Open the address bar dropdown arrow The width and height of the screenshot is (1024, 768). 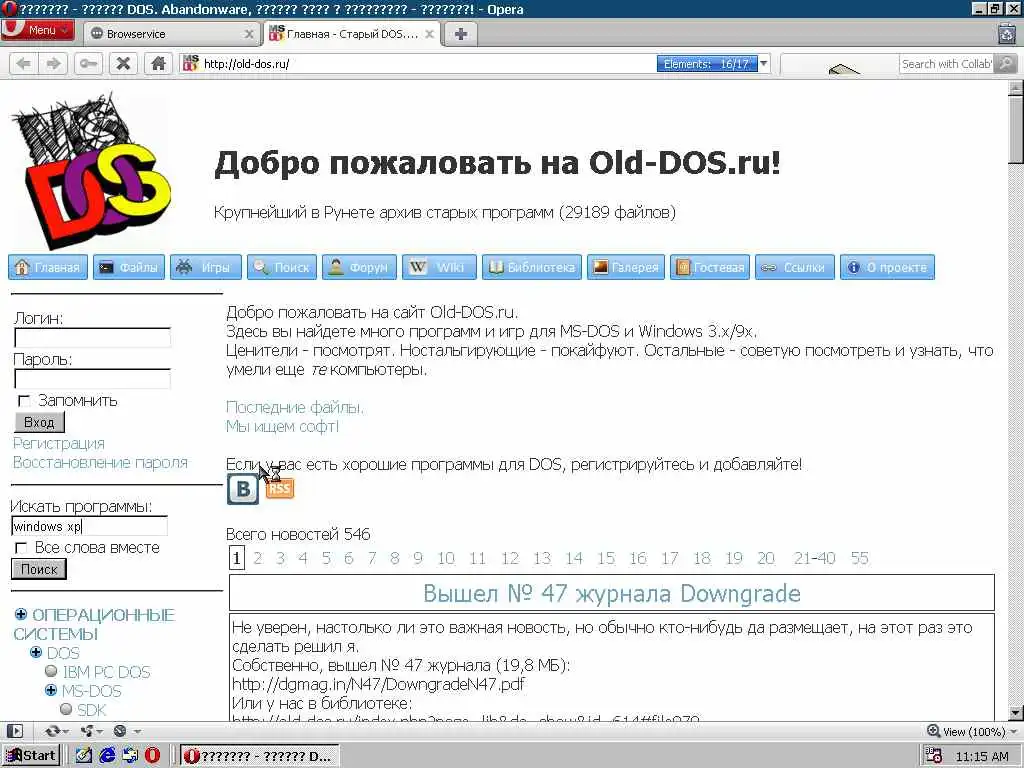point(763,63)
